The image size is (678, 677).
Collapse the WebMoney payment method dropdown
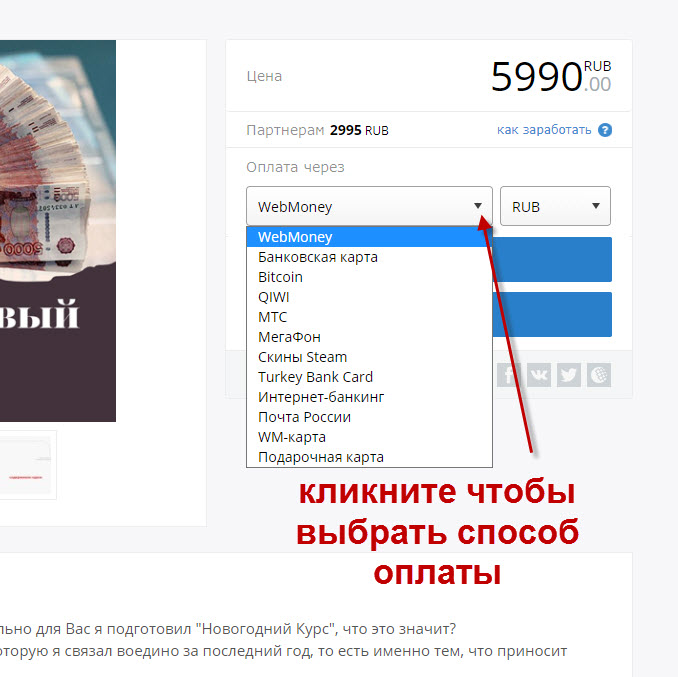point(369,206)
